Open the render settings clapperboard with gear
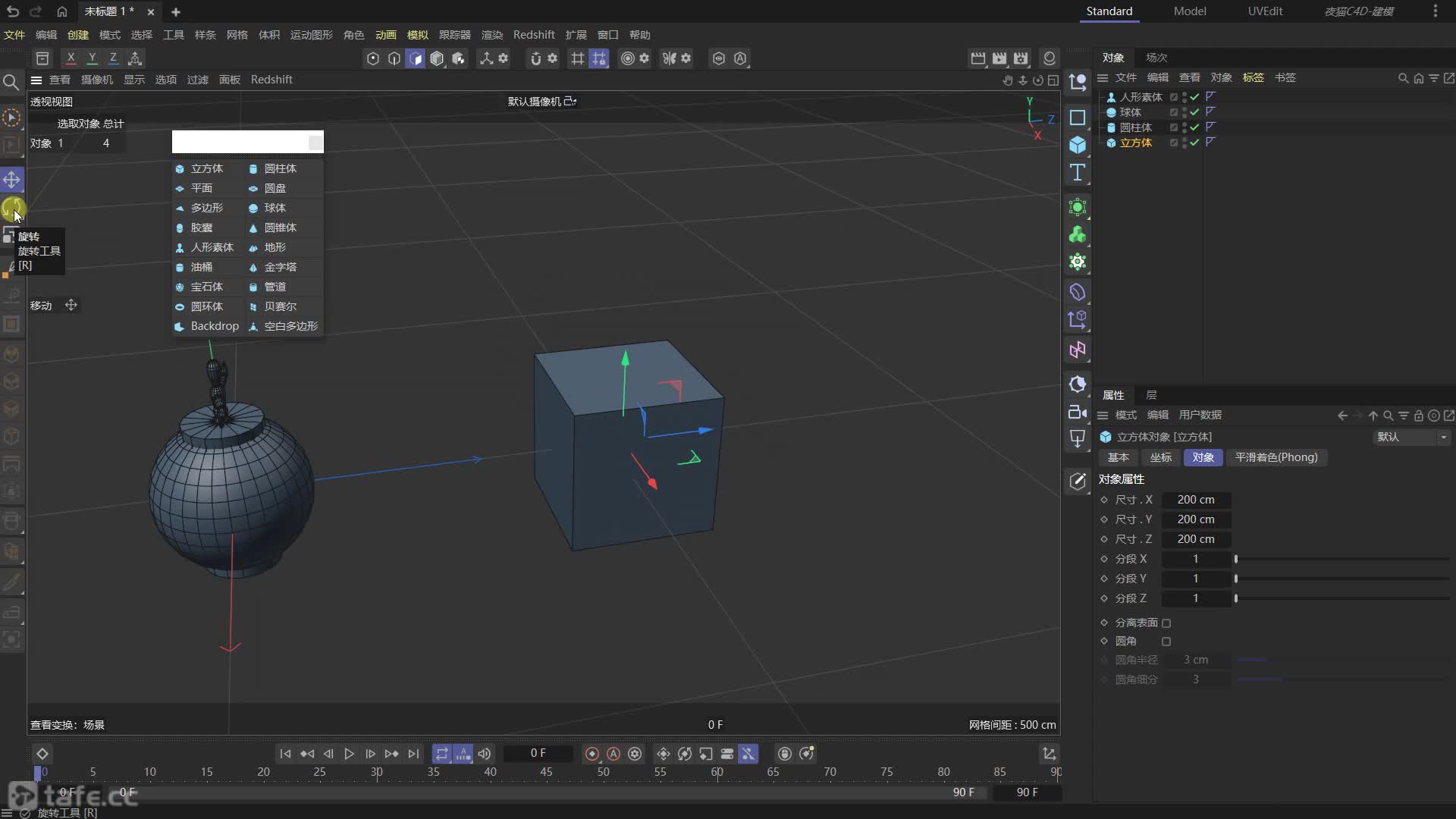Screen dimensions: 1456x819 click(x=1021, y=58)
